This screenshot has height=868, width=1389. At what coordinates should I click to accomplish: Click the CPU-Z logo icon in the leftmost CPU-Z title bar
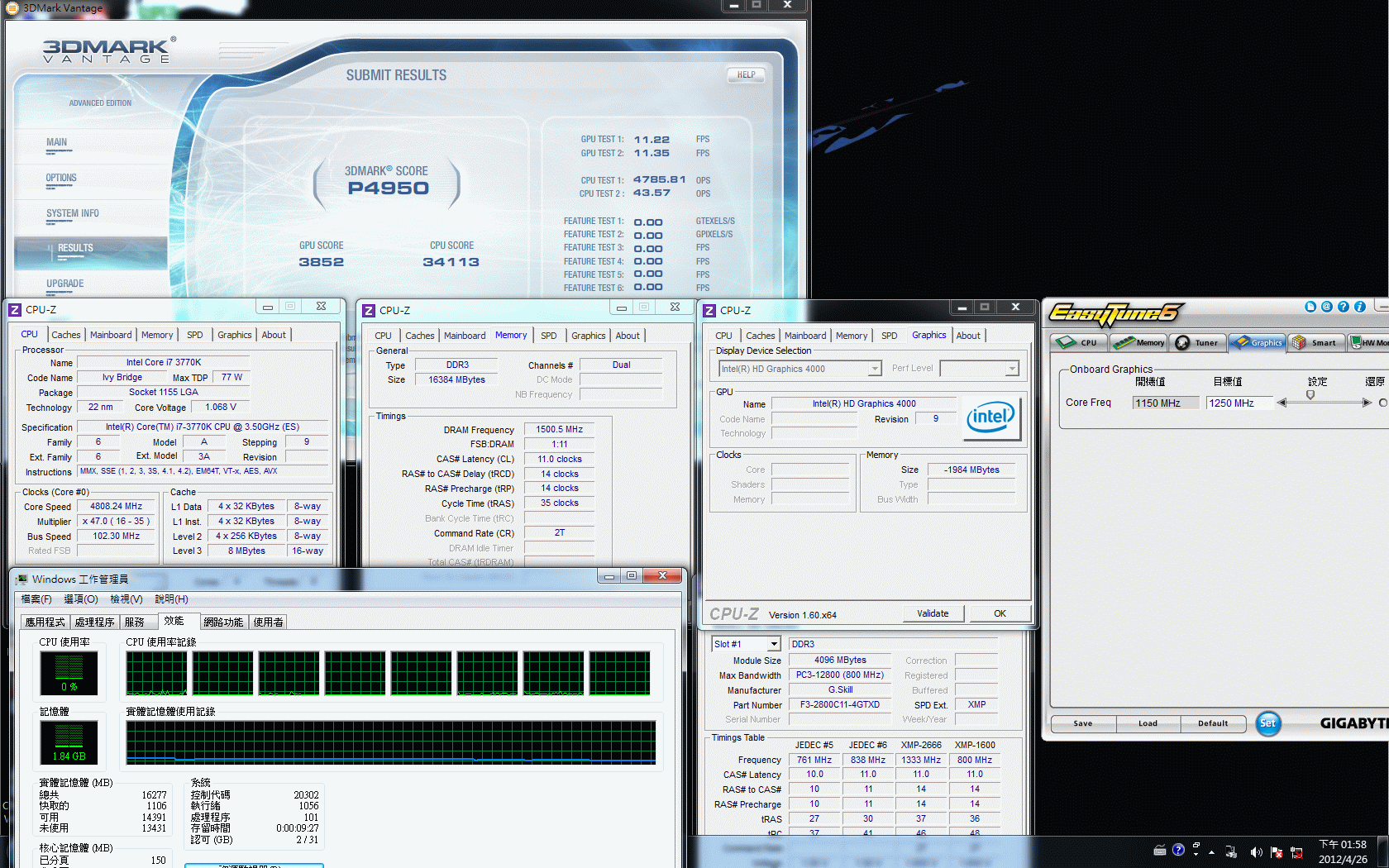(x=14, y=309)
